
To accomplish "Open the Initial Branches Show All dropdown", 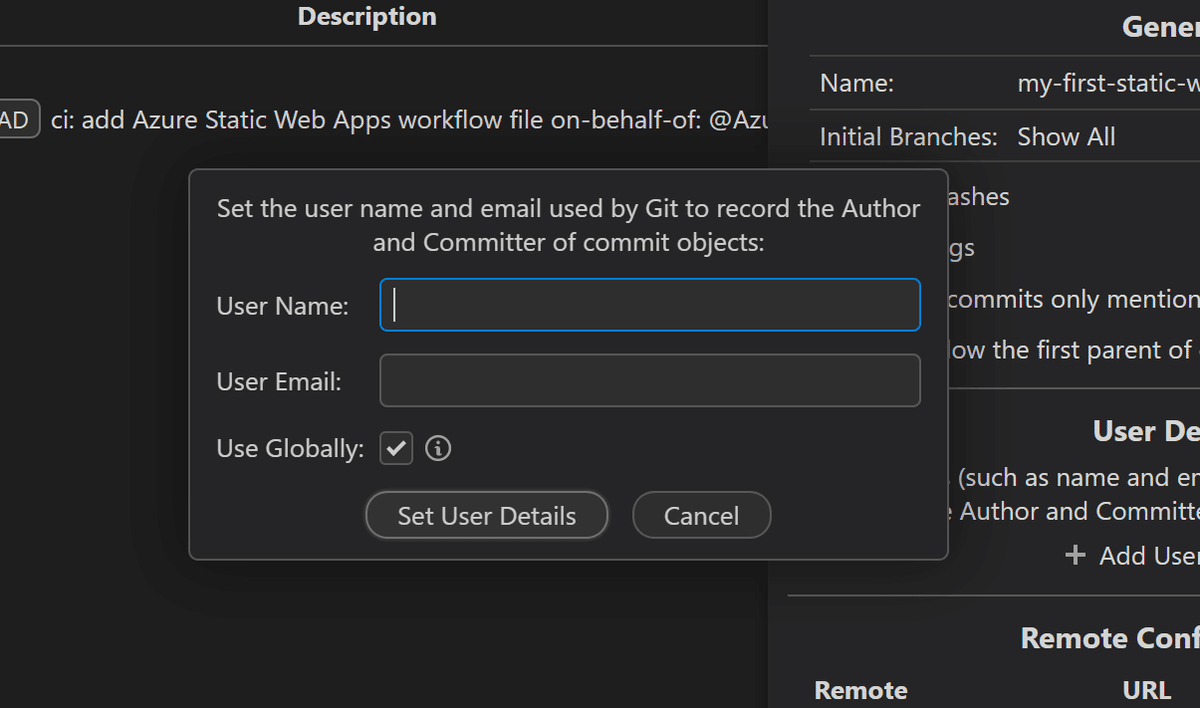I will pyautogui.click(x=1066, y=137).
